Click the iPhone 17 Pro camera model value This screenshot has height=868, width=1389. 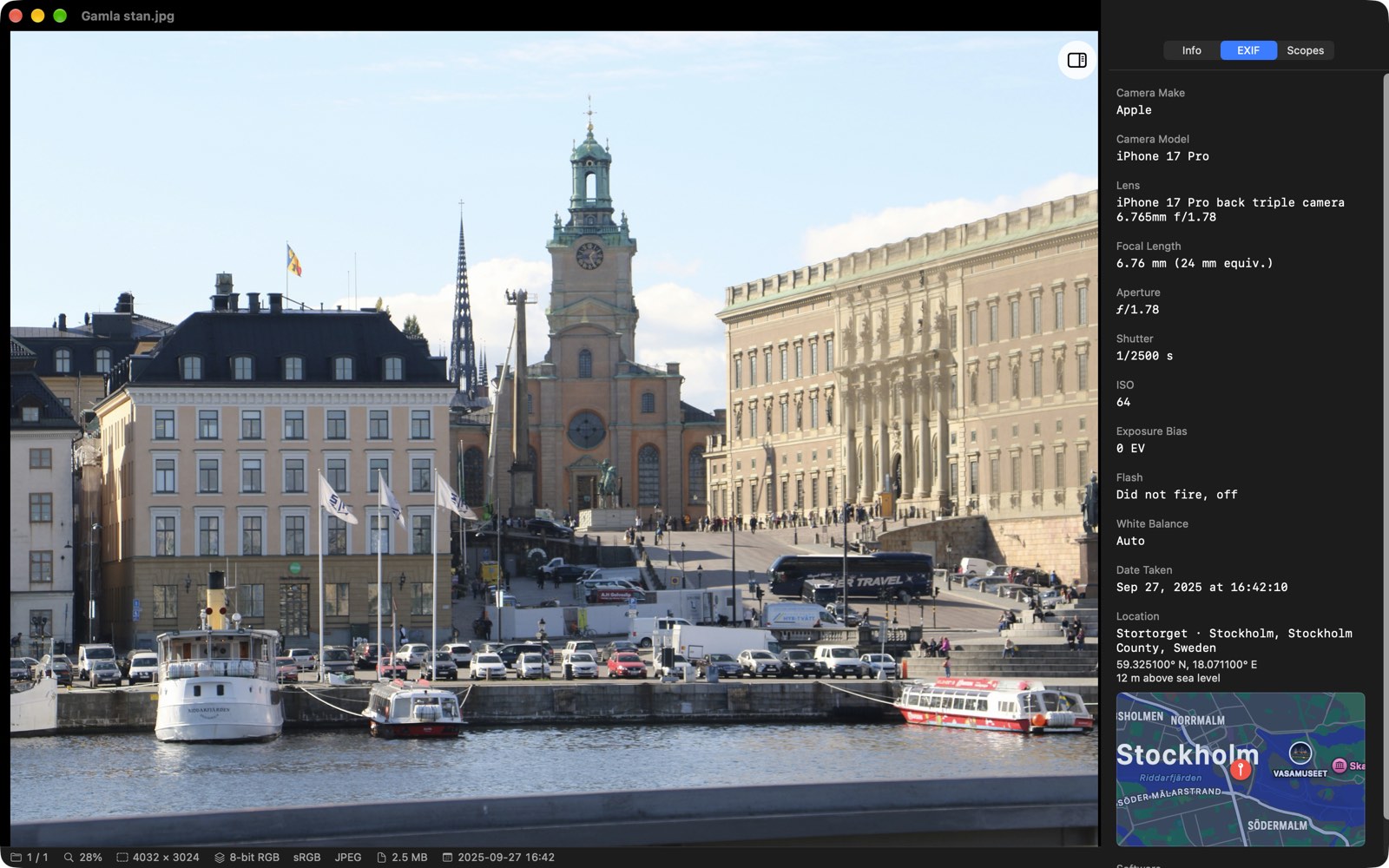[x=1162, y=156]
